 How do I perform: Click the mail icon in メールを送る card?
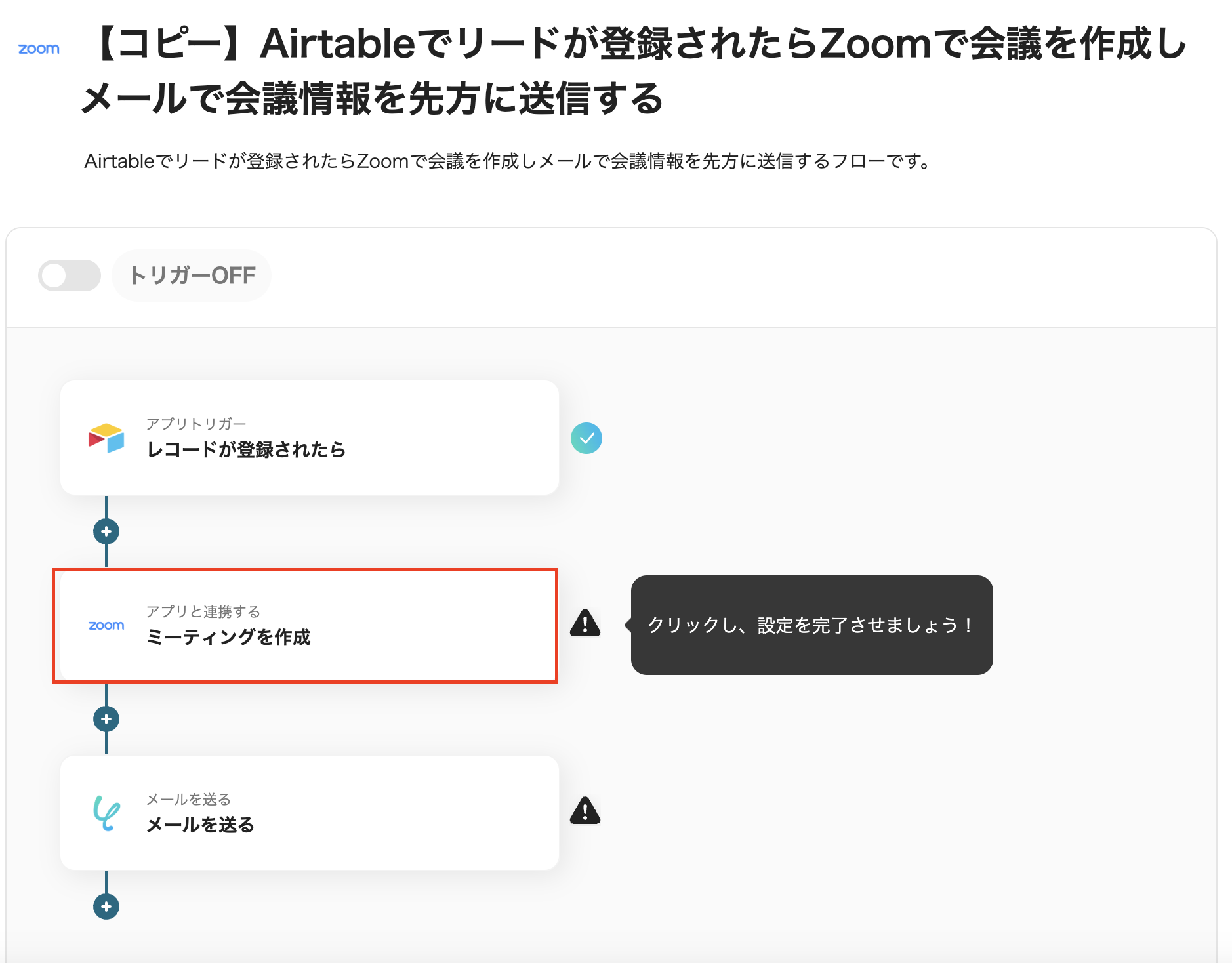click(x=106, y=813)
